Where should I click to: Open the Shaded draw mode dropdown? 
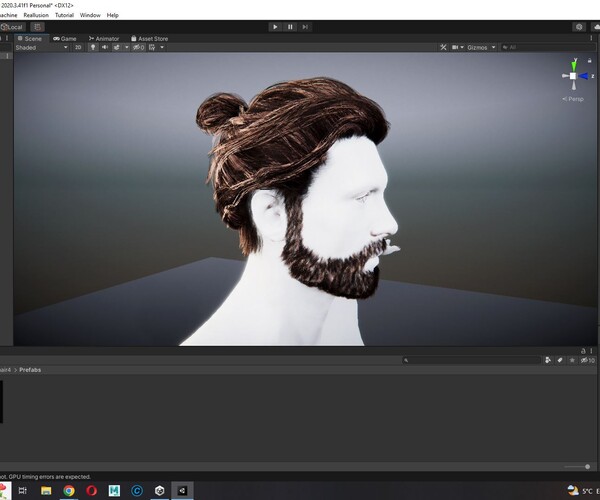(41, 47)
